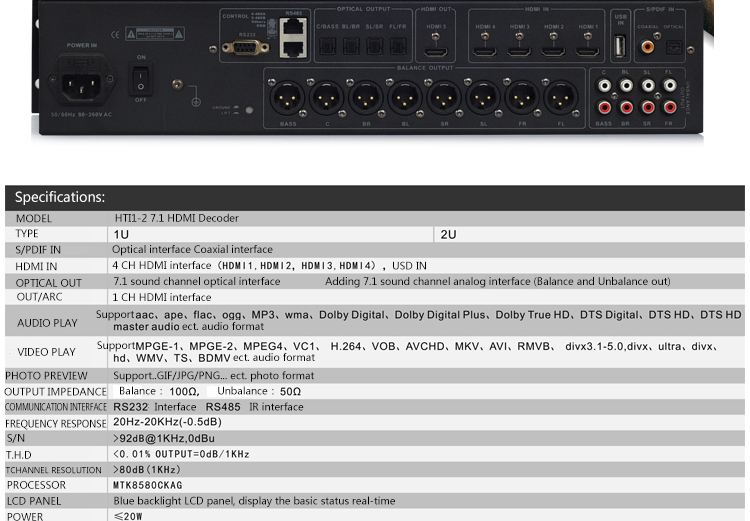
Task: Click the "Specifications:" heading
Action: (x=60, y=197)
